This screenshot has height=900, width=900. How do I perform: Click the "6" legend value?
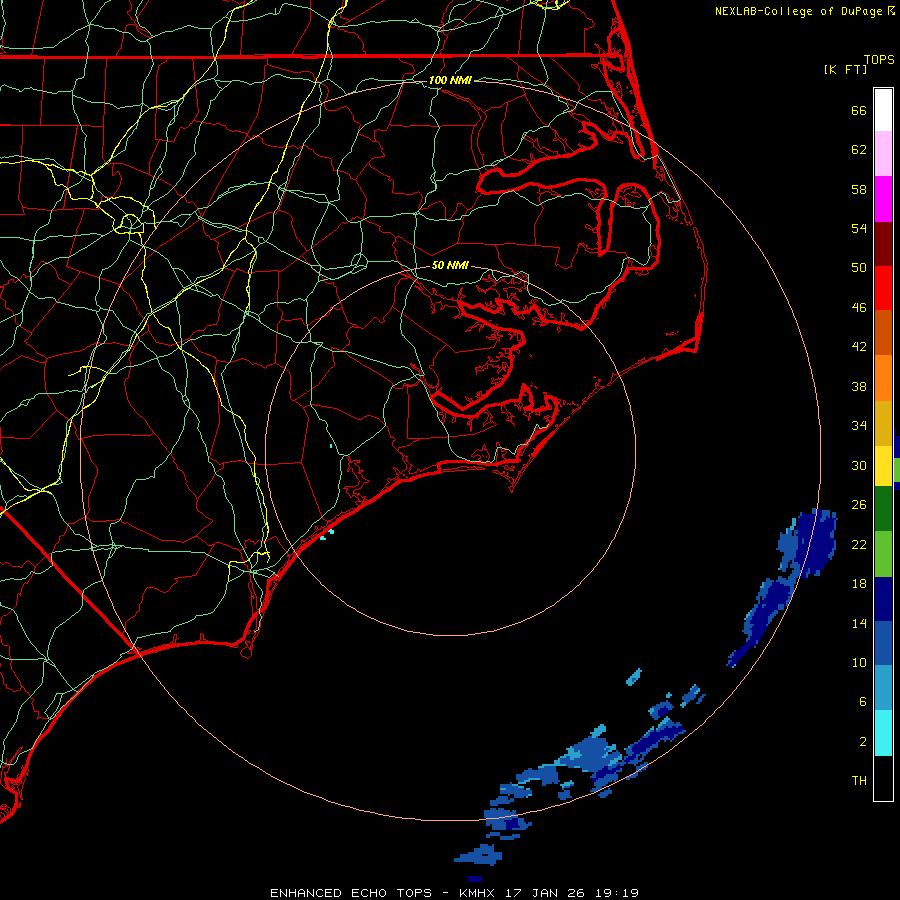click(x=863, y=702)
